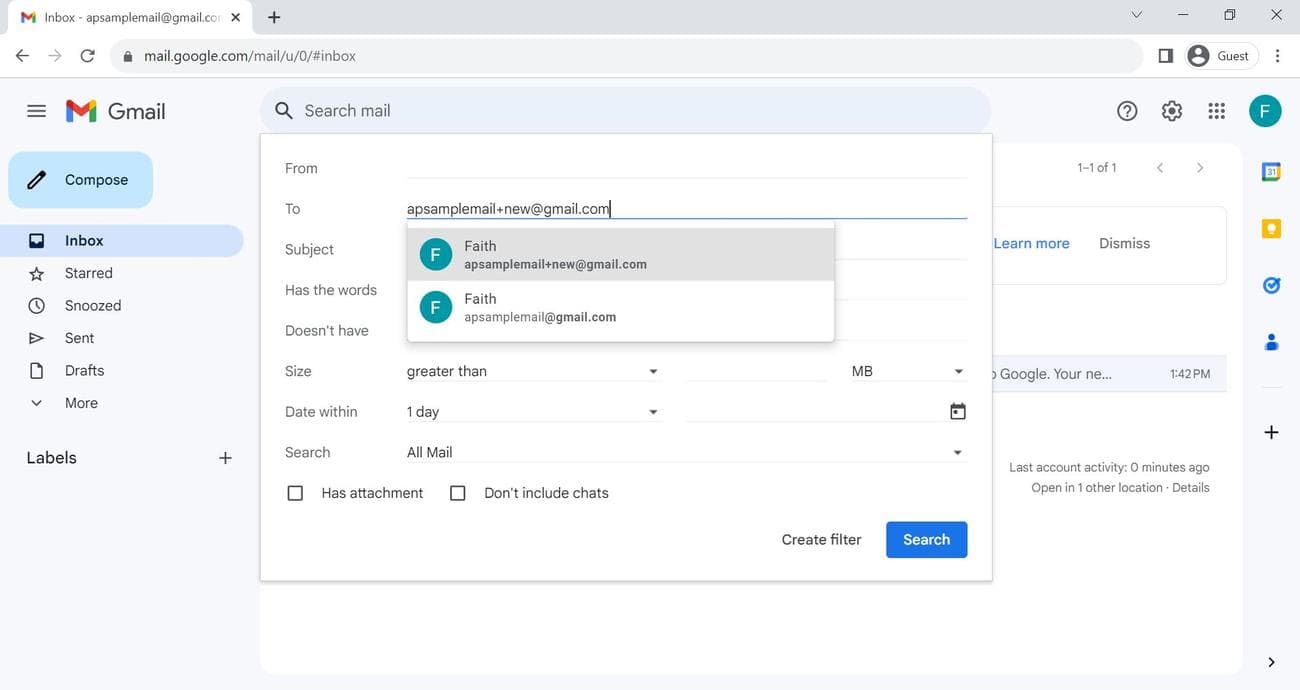Click the Create filter button

820,539
